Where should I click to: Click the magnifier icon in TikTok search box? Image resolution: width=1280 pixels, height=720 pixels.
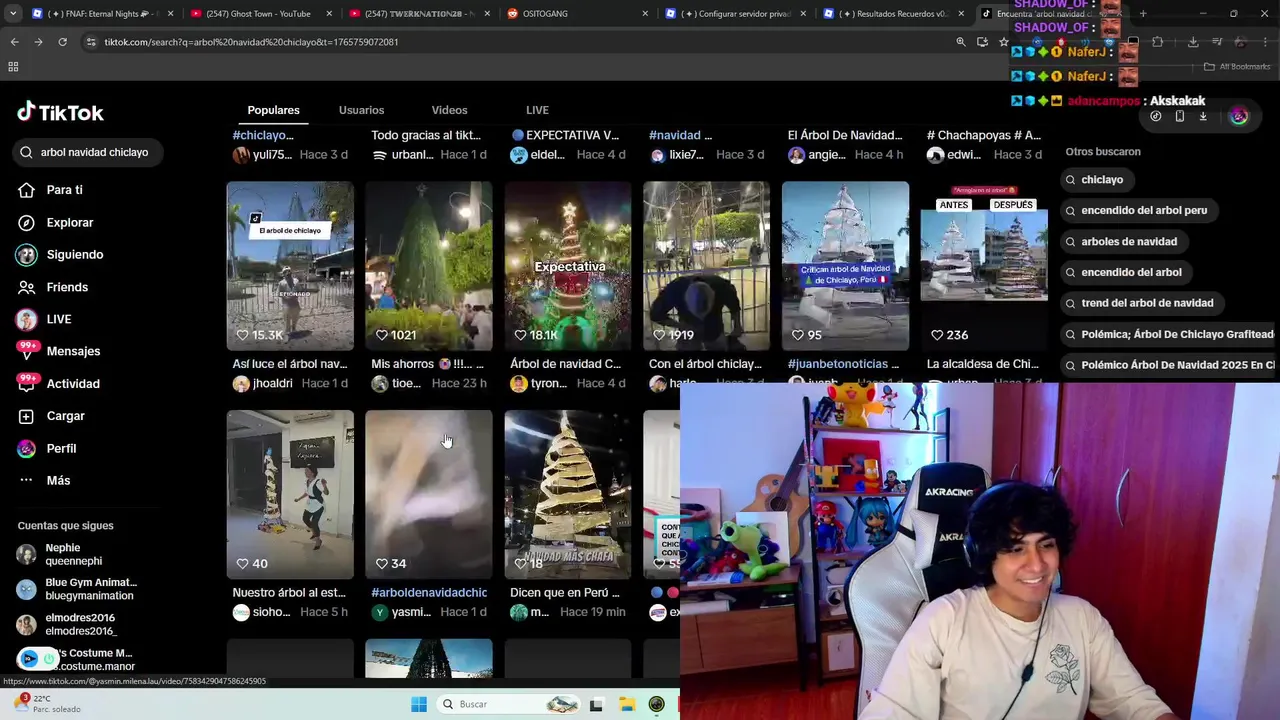[26, 152]
